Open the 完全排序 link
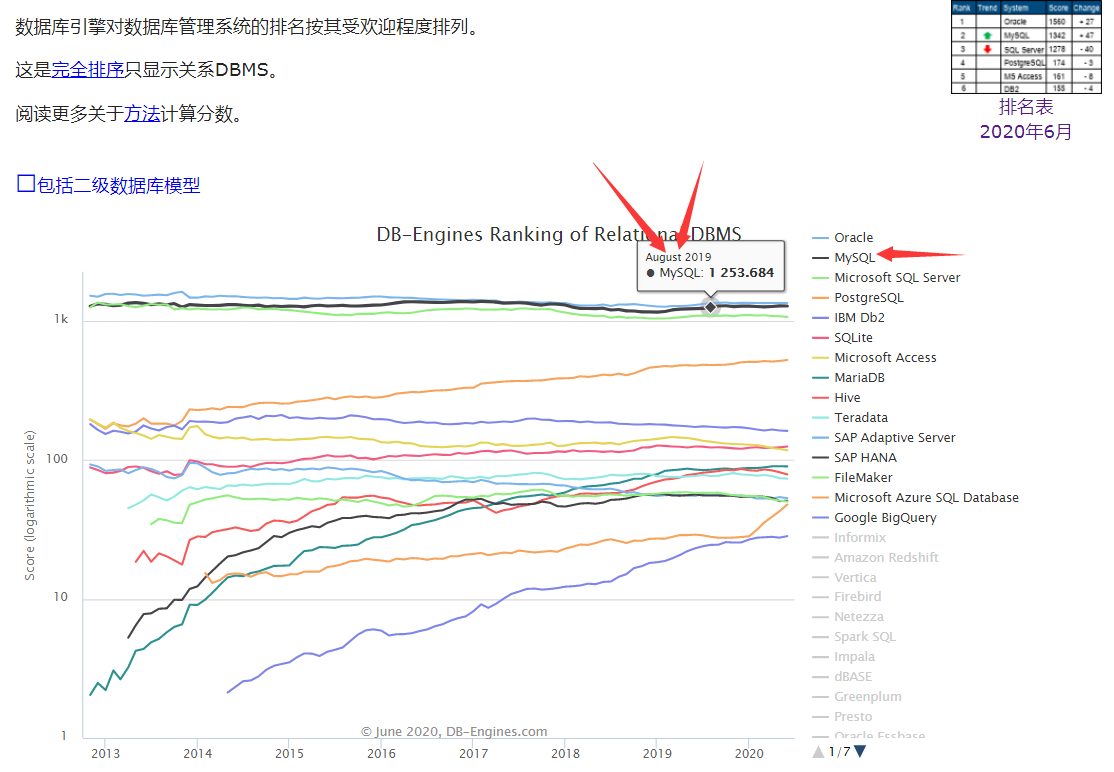This screenshot has width=1114, height=772. [88, 70]
